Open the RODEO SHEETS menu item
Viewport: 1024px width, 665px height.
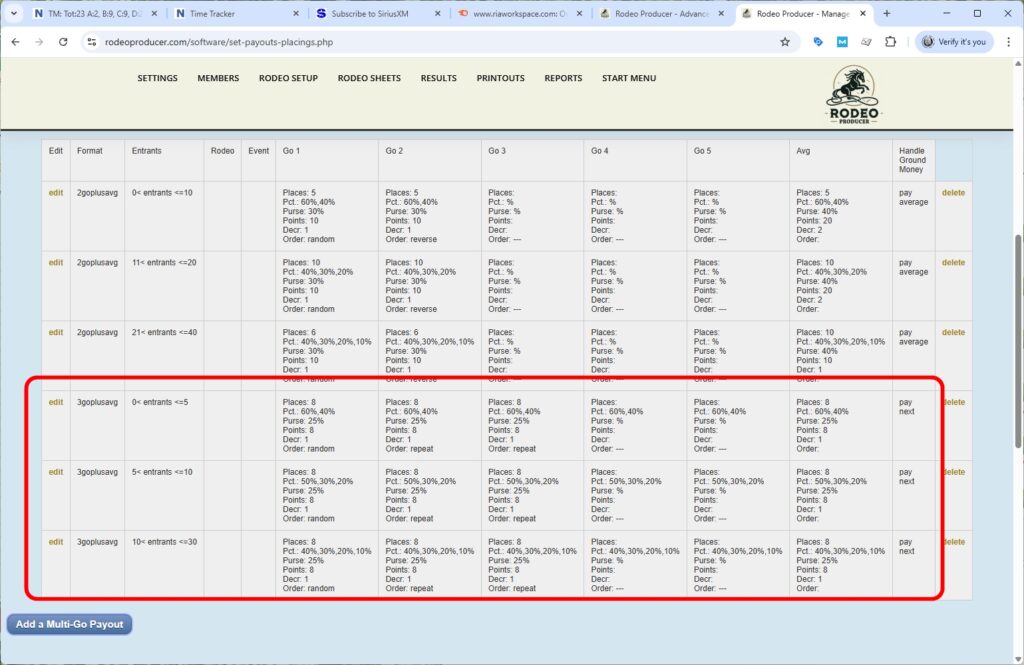369,77
